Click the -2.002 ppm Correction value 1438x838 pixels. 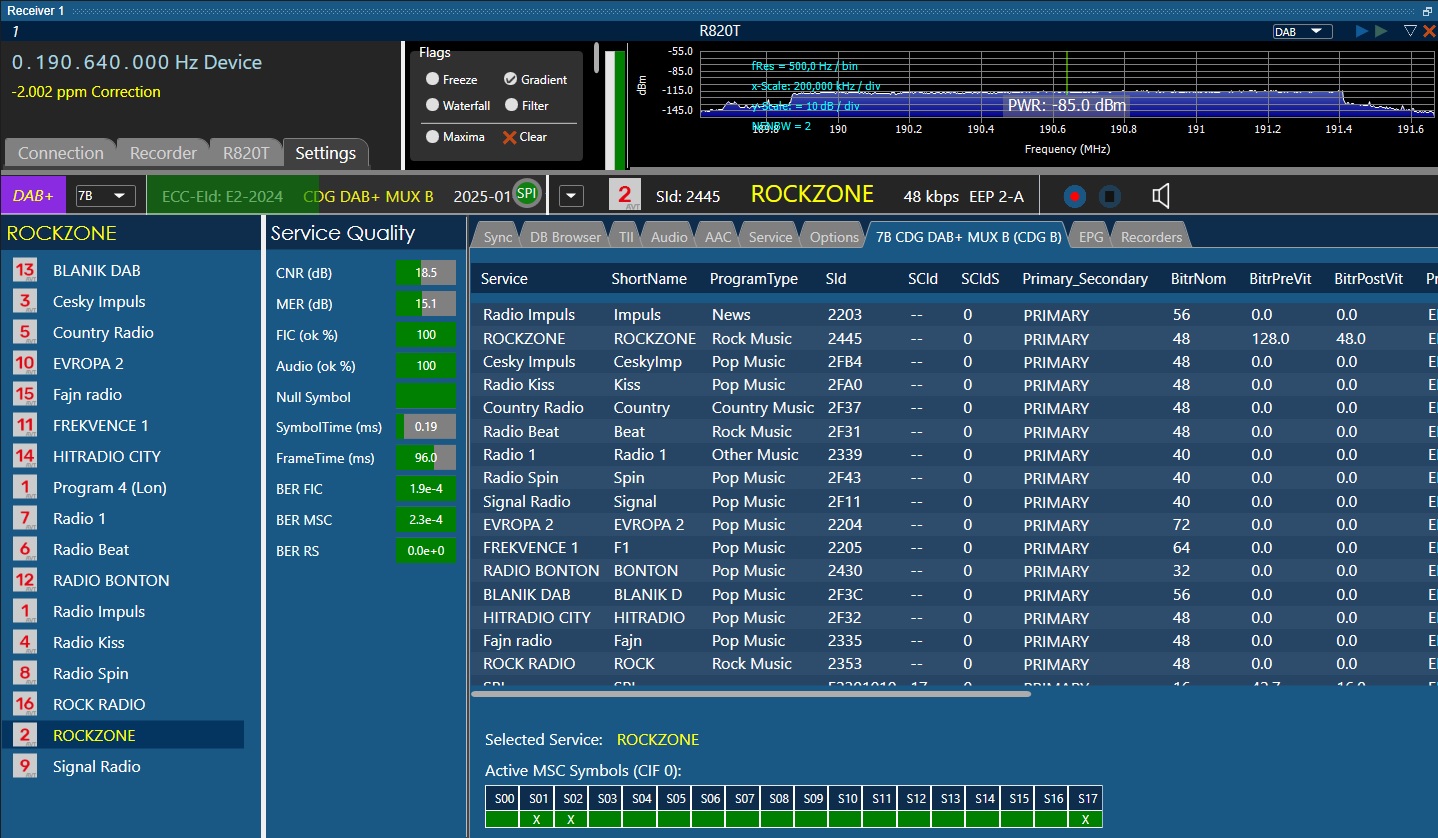[86, 92]
